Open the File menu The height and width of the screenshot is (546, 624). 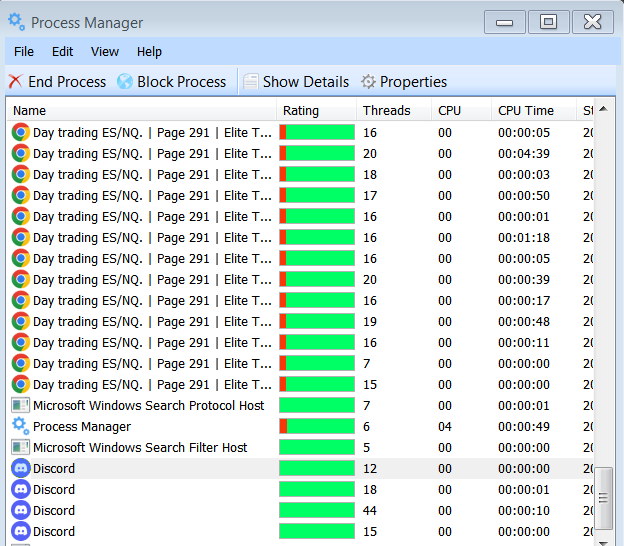tap(24, 52)
